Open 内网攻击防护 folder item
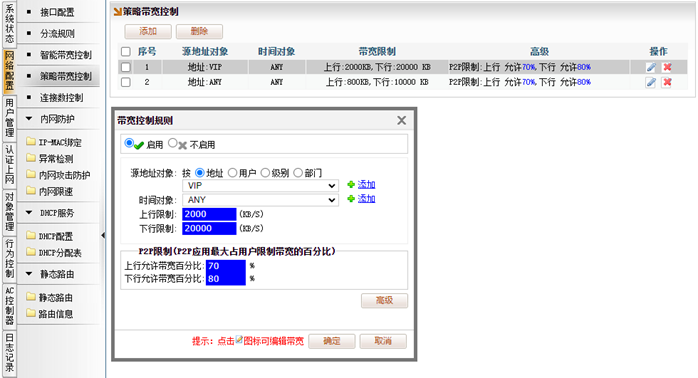 point(58,175)
